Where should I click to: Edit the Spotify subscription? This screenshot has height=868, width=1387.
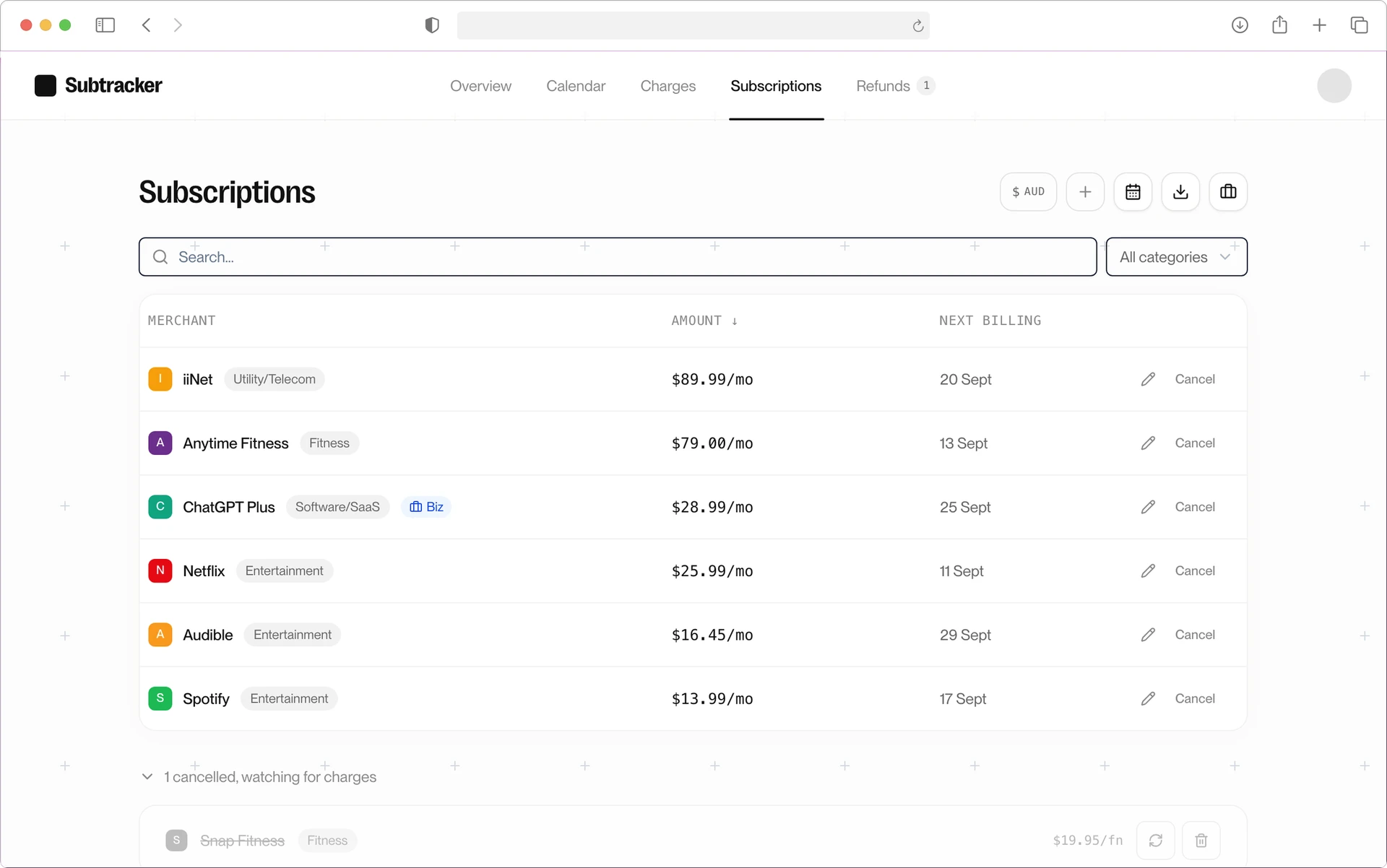(x=1148, y=699)
